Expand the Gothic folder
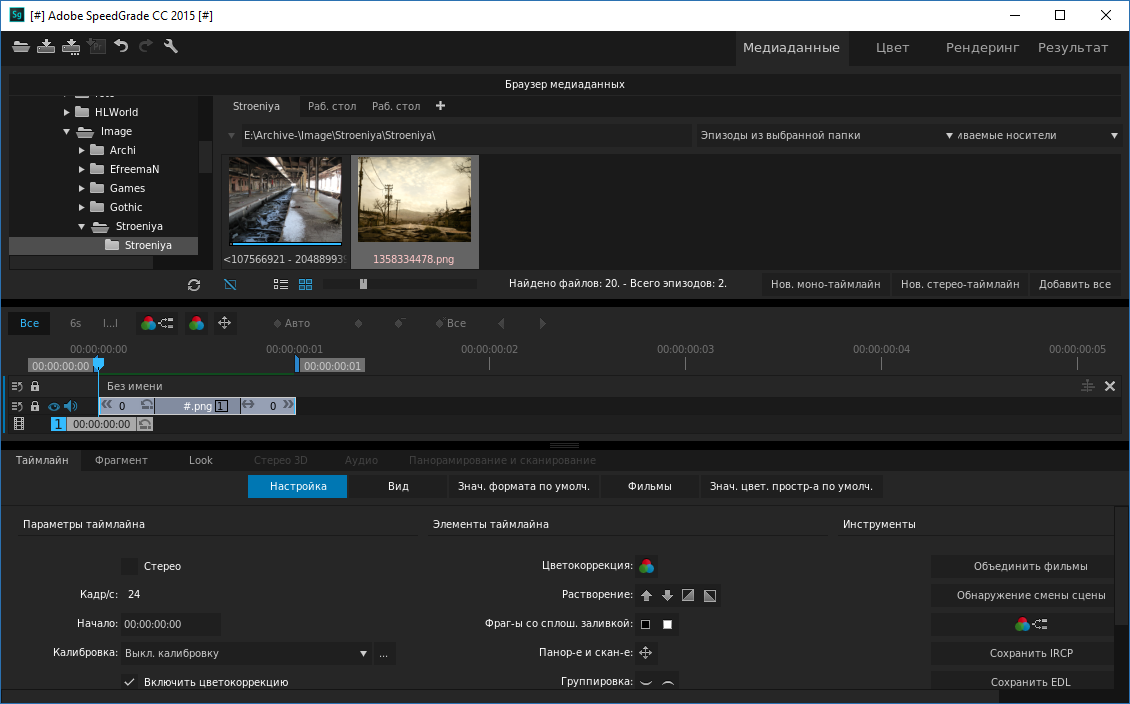This screenshot has height=704, width=1130. click(x=81, y=207)
